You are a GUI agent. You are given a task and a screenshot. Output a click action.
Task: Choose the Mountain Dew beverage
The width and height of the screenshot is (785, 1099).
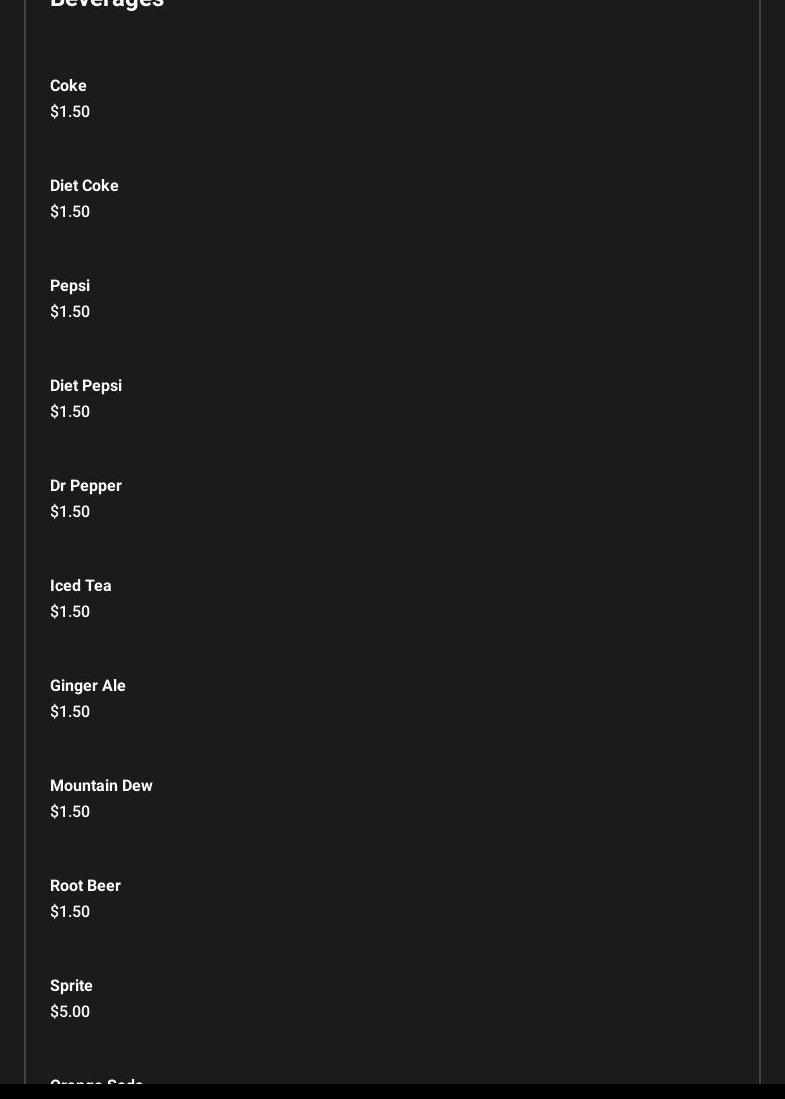click(101, 786)
